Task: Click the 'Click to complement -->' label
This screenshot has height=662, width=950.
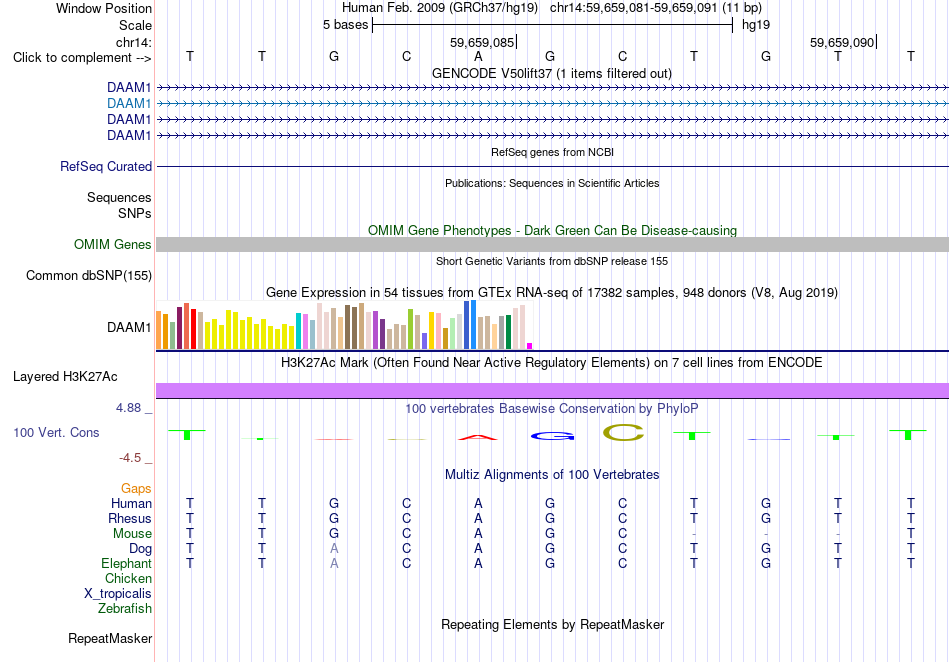Action: 82,58
